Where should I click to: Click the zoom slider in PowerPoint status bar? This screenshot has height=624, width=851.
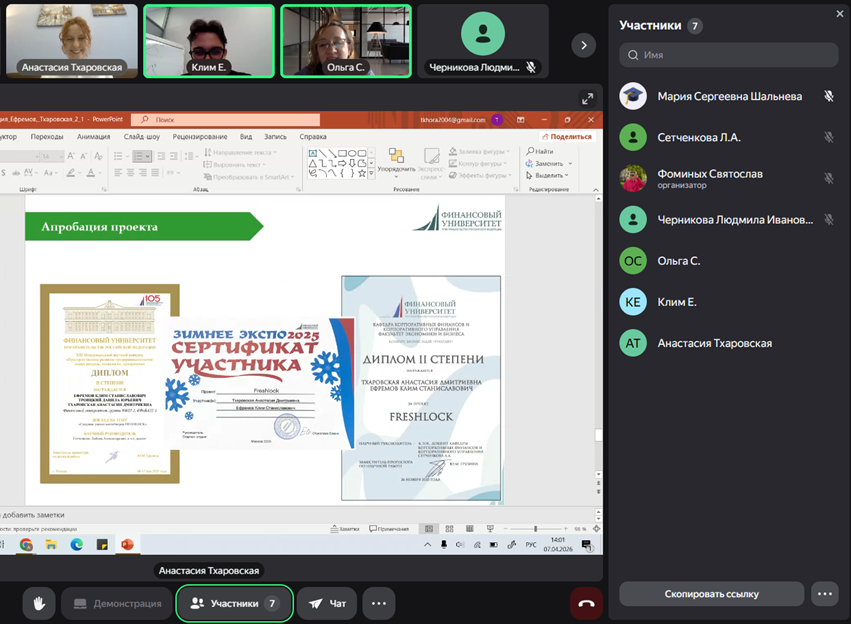[x=536, y=528]
